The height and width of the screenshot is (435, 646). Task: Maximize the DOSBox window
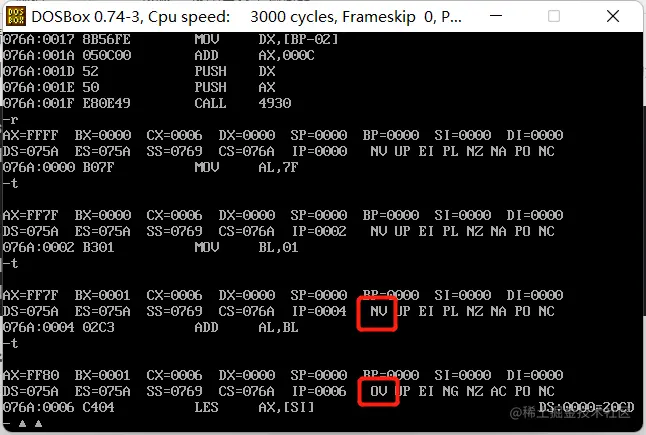(x=554, y=16)
